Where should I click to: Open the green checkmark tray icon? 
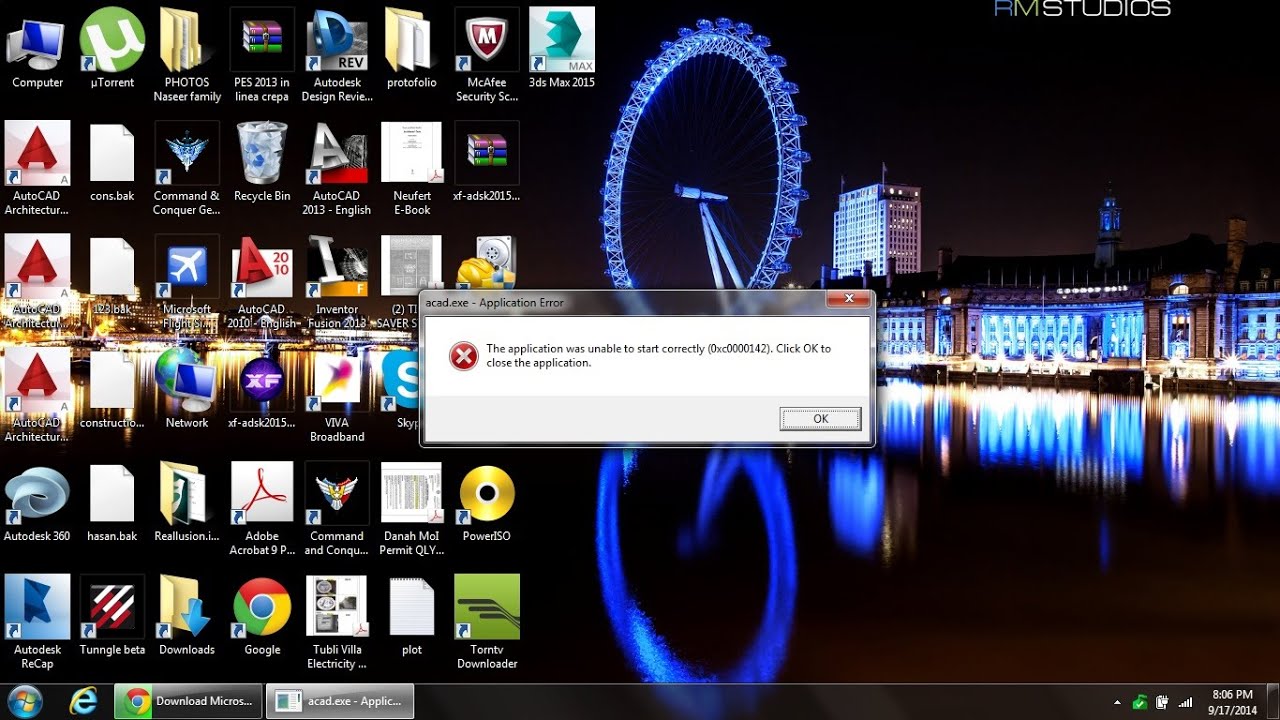pos(1140,702)
